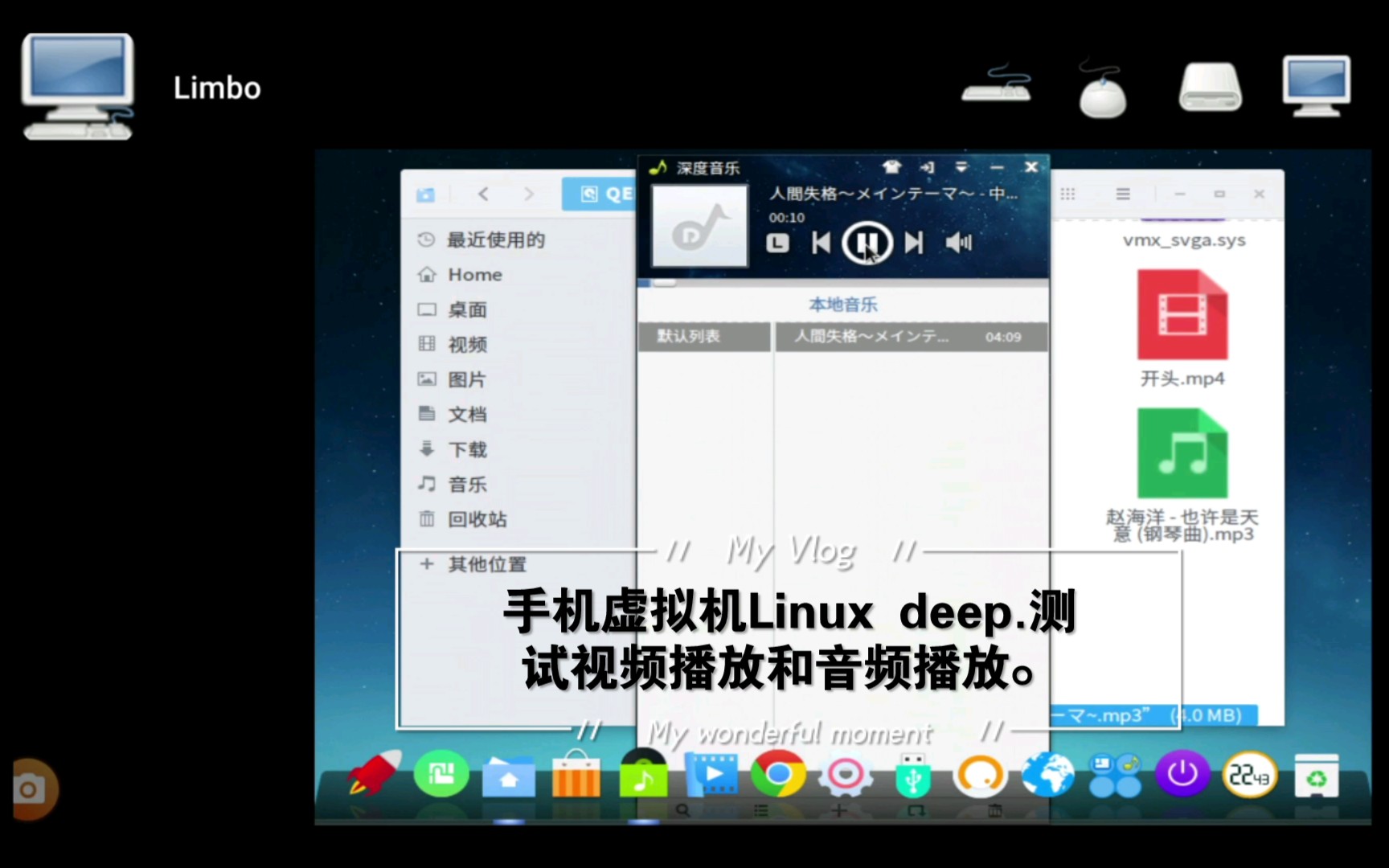
Task: Toggle the loop mode L button
Action: pos(777,243)
